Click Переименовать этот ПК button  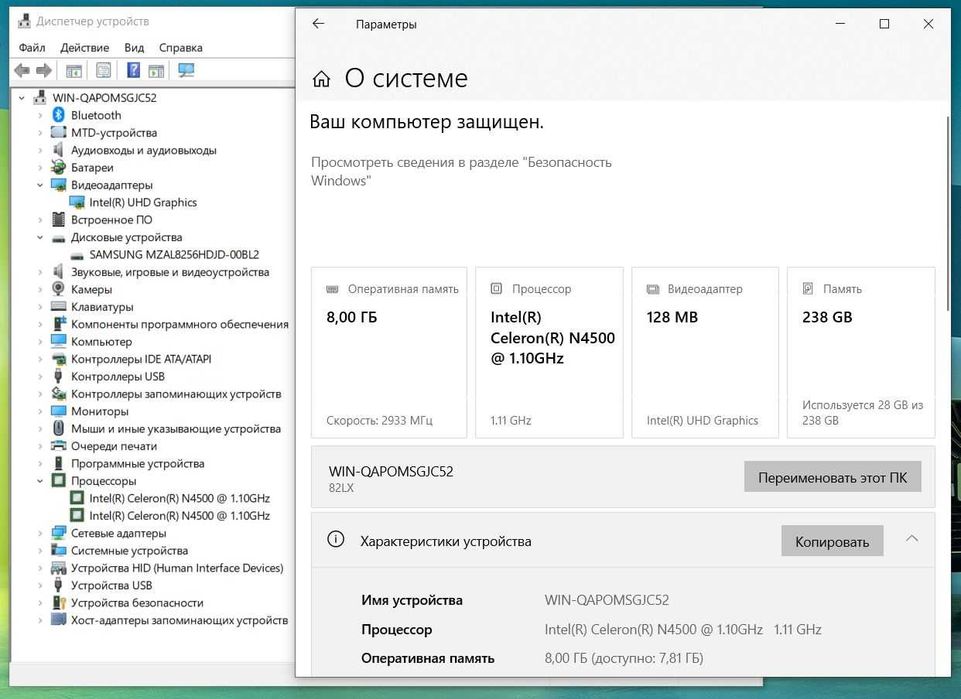[832, 477]
